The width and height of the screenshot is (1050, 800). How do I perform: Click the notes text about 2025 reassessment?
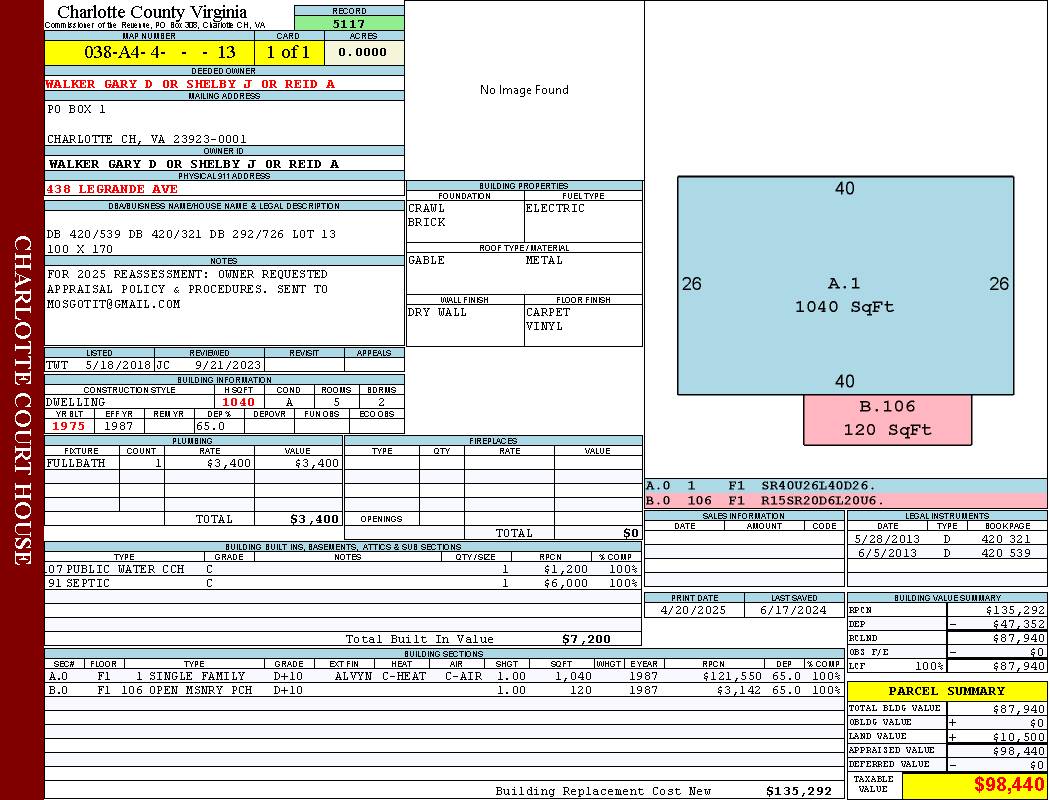tap(187, 289)
